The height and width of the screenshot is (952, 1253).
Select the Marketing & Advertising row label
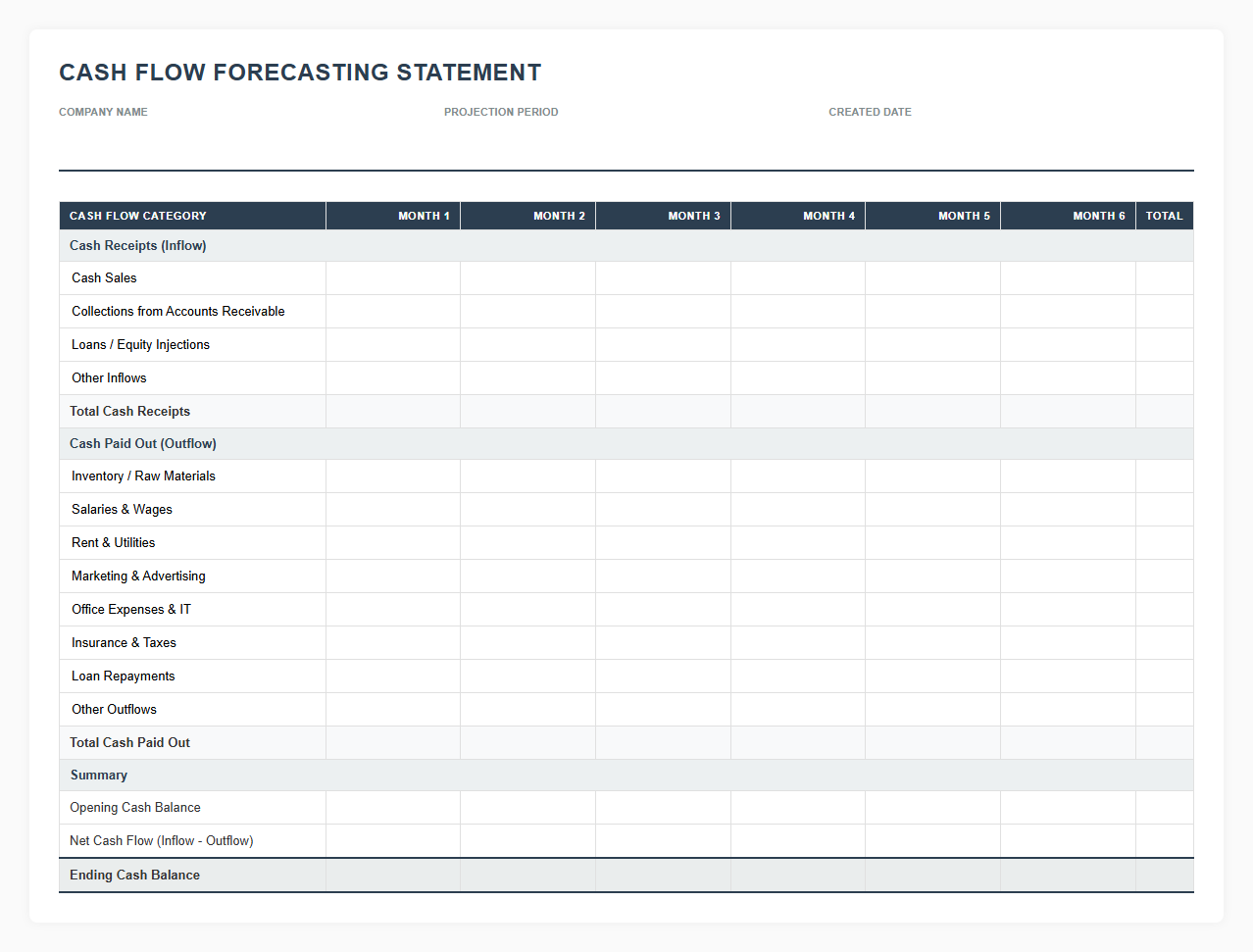click(138, 576)
